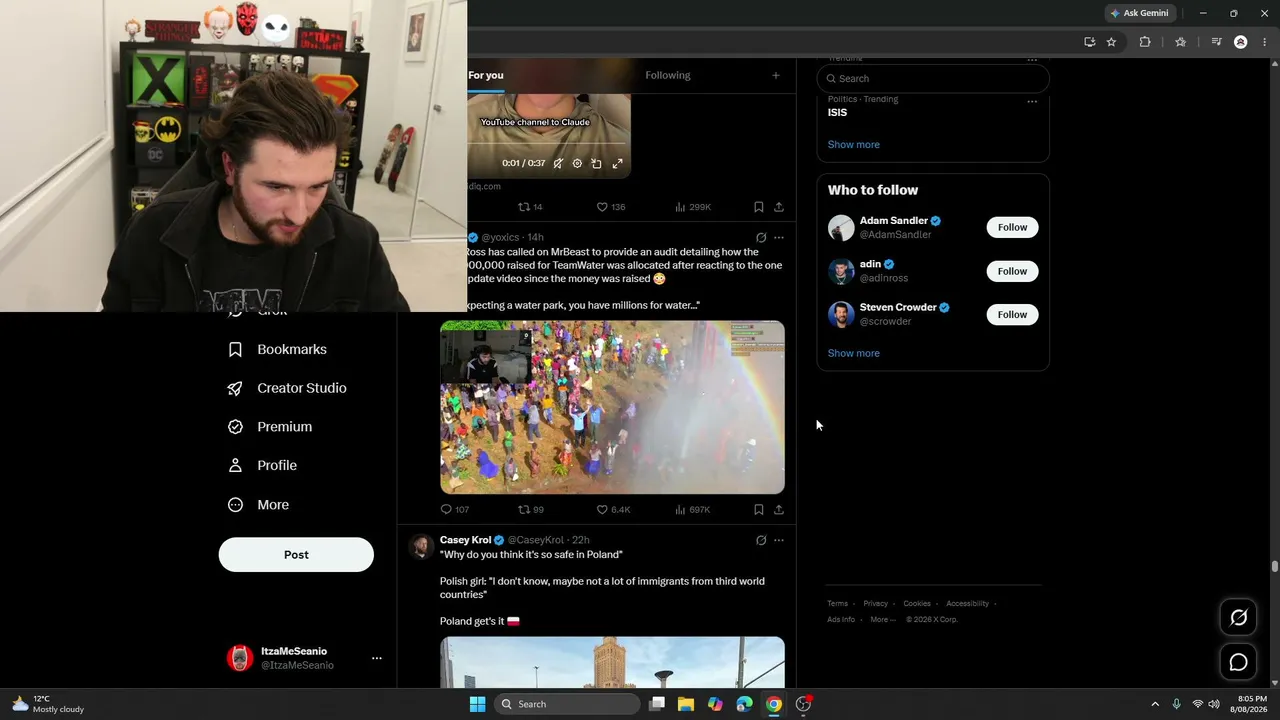The image size is (1280, 720).
Task: Add a timeline tab with the plus icon
Action: pos(776,75)
